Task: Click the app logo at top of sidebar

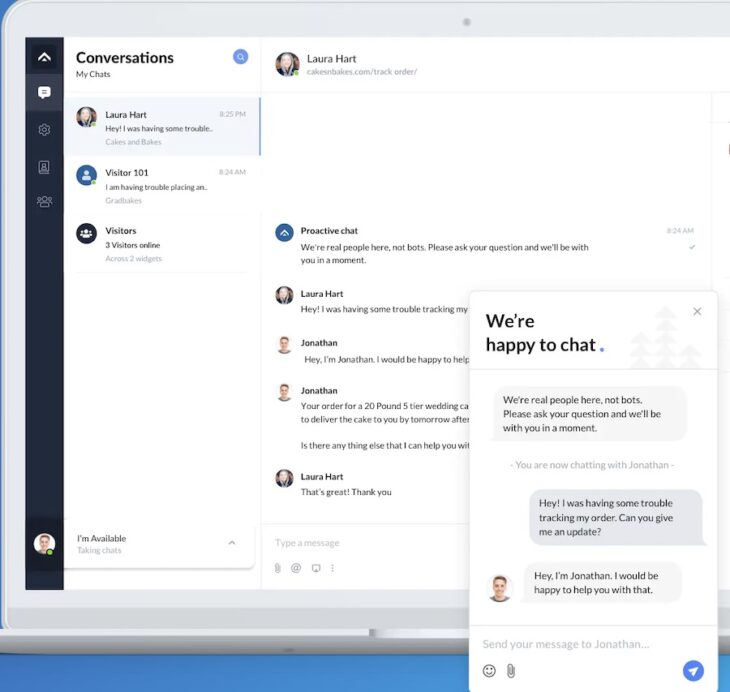Action: (x=44, y=57)
